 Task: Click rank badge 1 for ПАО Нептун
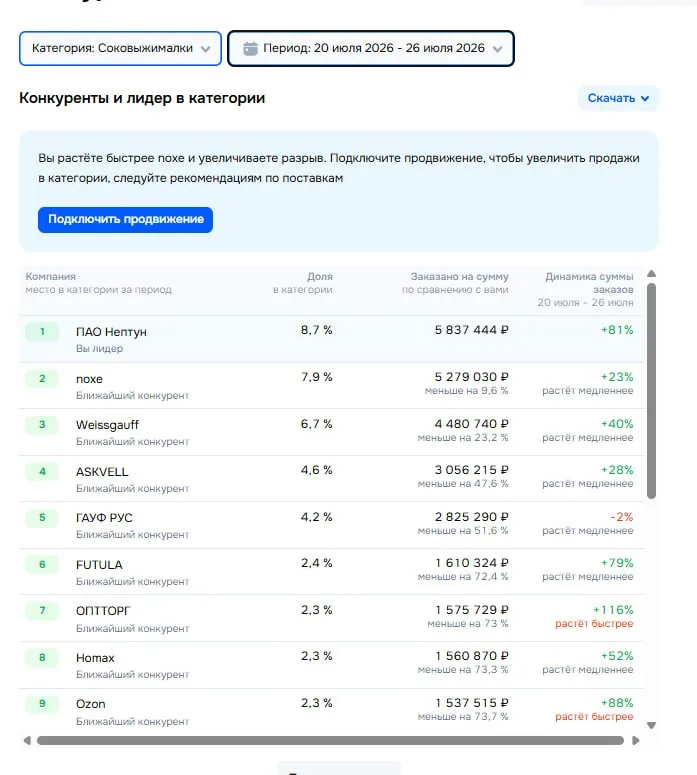coord(42,332)
